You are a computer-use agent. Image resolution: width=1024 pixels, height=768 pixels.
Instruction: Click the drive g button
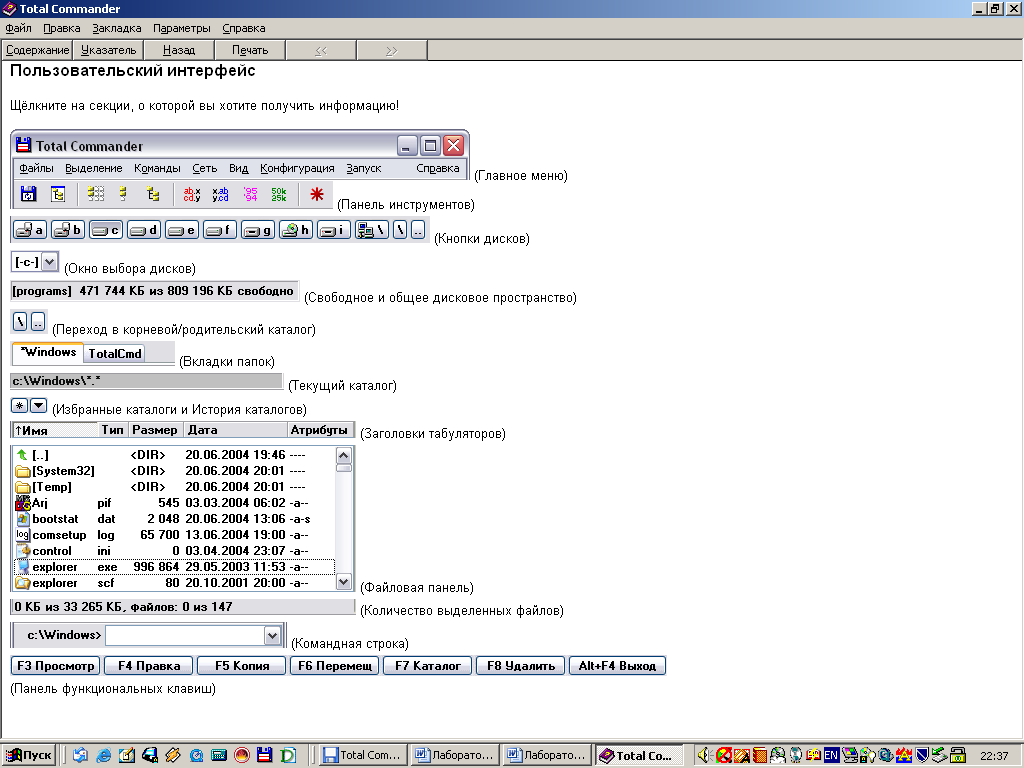pyautogui.click(x=257, y=230)
